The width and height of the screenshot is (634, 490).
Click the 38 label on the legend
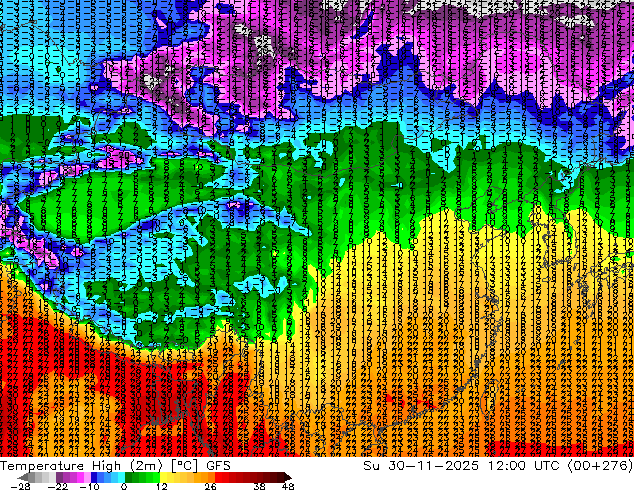[259, 486]
